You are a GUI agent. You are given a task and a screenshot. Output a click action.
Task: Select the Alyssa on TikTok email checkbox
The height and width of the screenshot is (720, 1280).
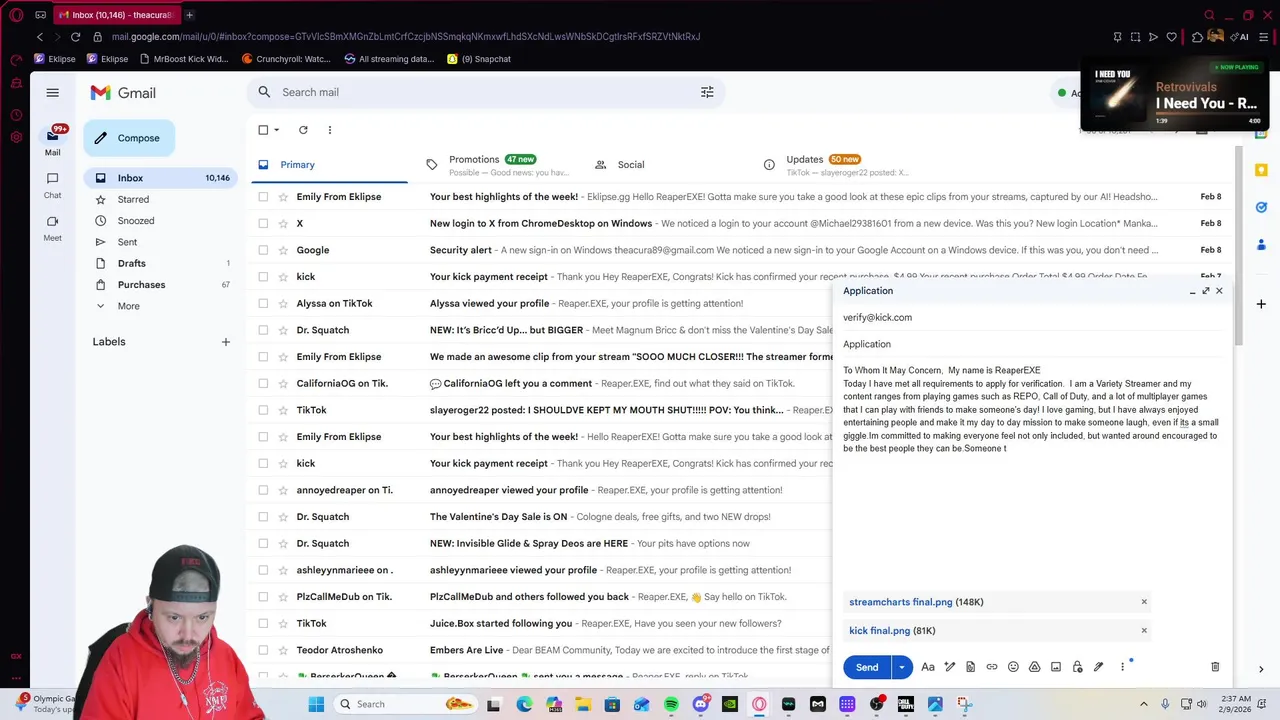(263, 303)
